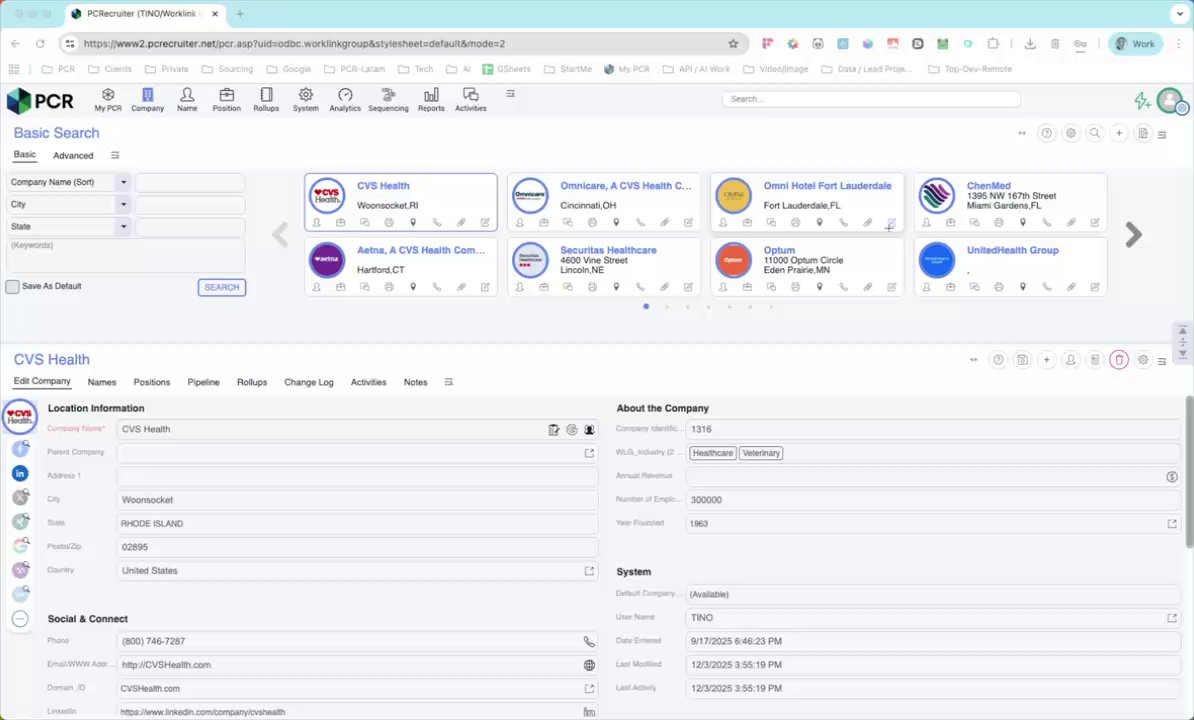This screenshot has height=720, width=1194.
Task: Click the globe icon in Email/WWW field
Action: pyautogui.click(x=589, y=665)
